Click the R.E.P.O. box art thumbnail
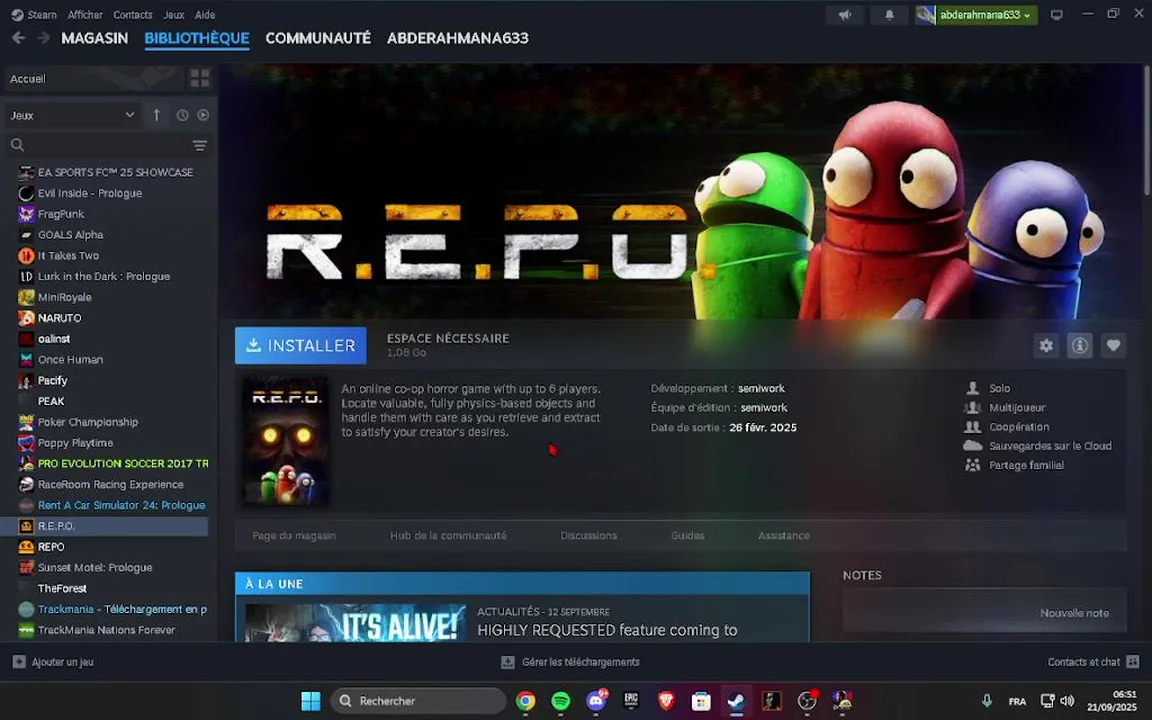Screen dimensions: 1152x720 pyautogui.click(x=286, y=441)
